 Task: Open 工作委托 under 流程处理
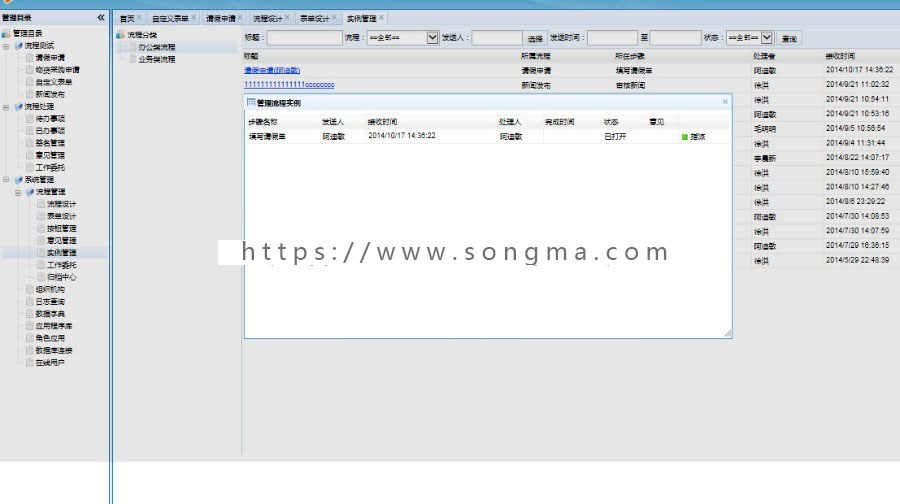[50, 168]
